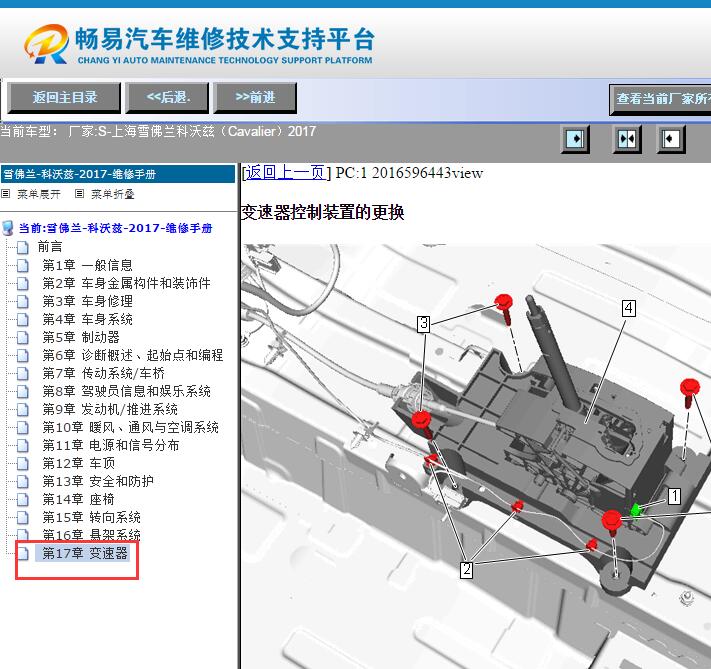This screenshot has height=669, width=711.
Task: Open 第12章 车顶
Action: [x=78, y=463]
